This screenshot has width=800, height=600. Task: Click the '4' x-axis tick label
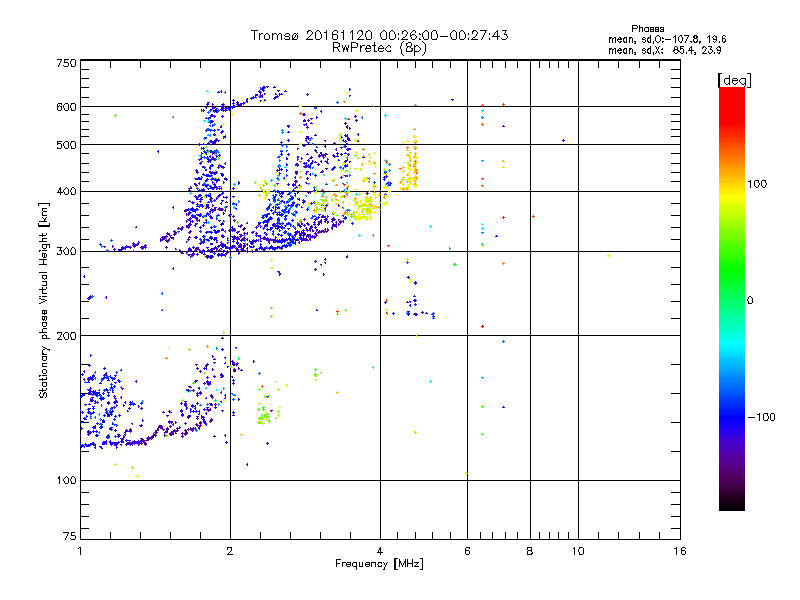click(x=380, y=551)
